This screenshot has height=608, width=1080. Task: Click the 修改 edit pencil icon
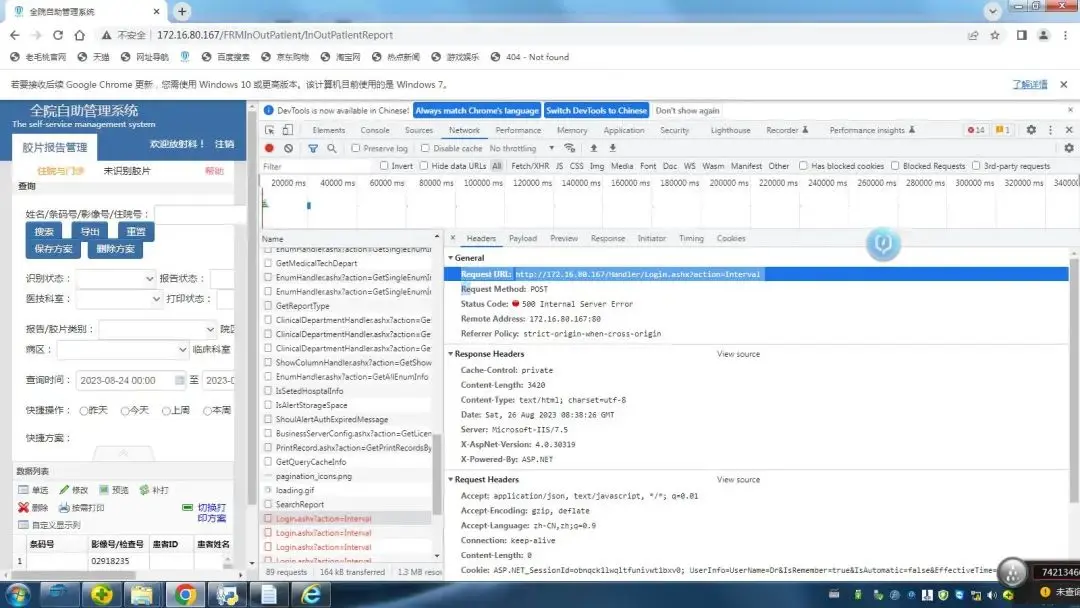point(64,490)
